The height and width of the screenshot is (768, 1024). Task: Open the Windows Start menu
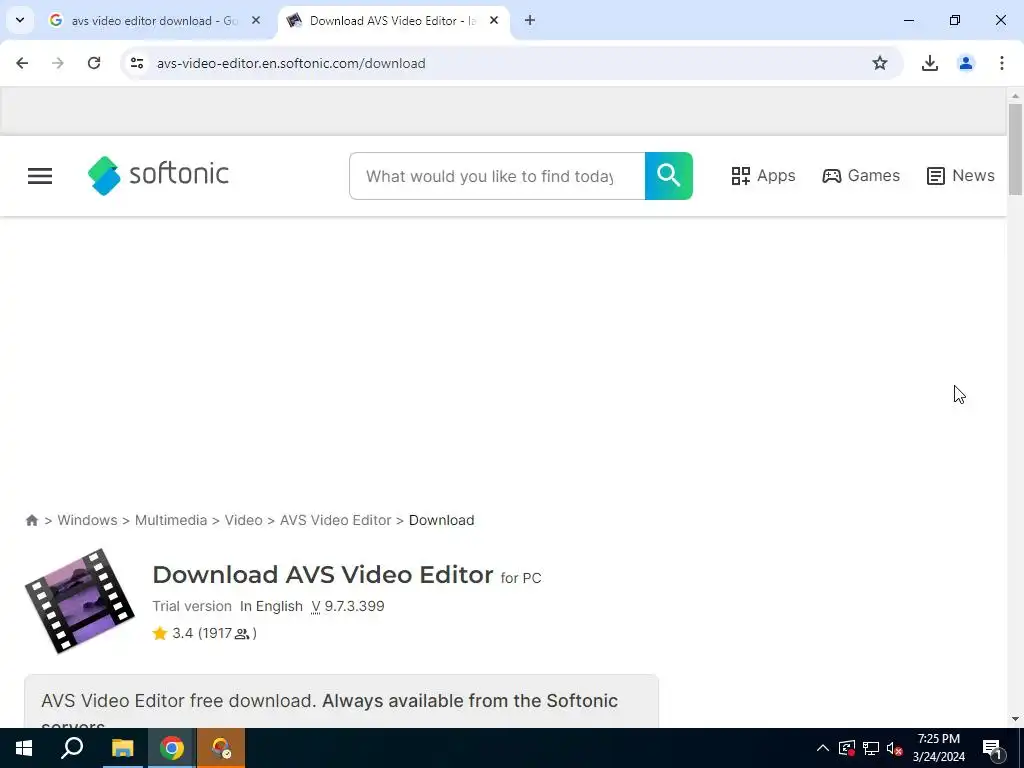click(x=24, y=748)
